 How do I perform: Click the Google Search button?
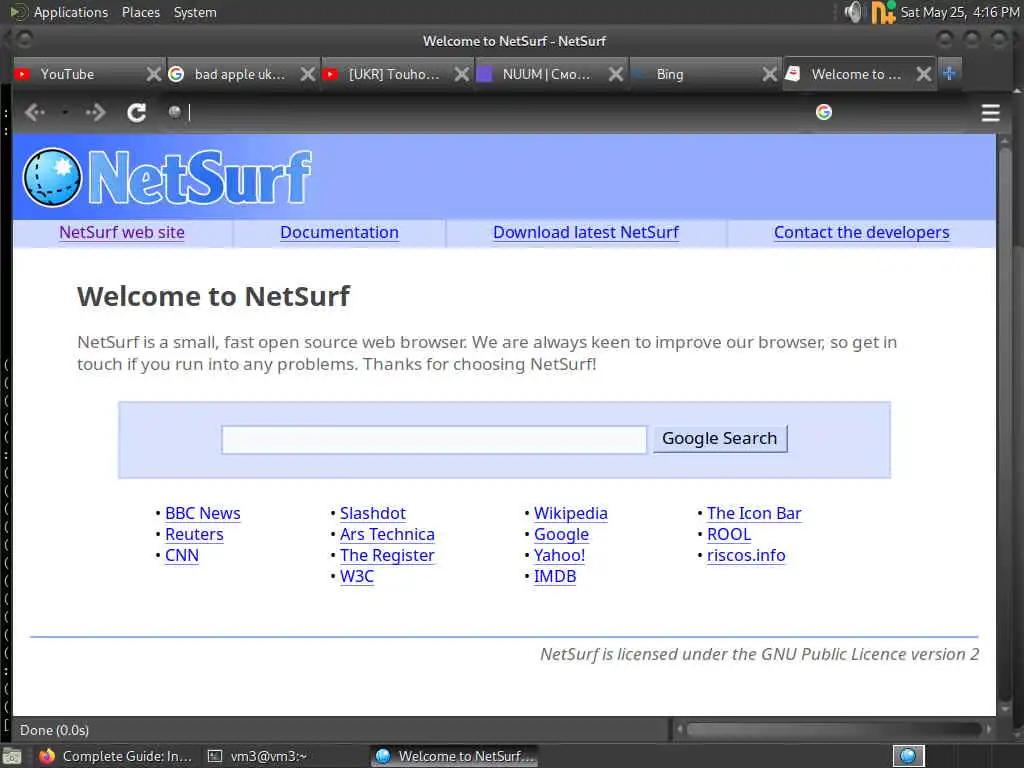click(720, 438)
